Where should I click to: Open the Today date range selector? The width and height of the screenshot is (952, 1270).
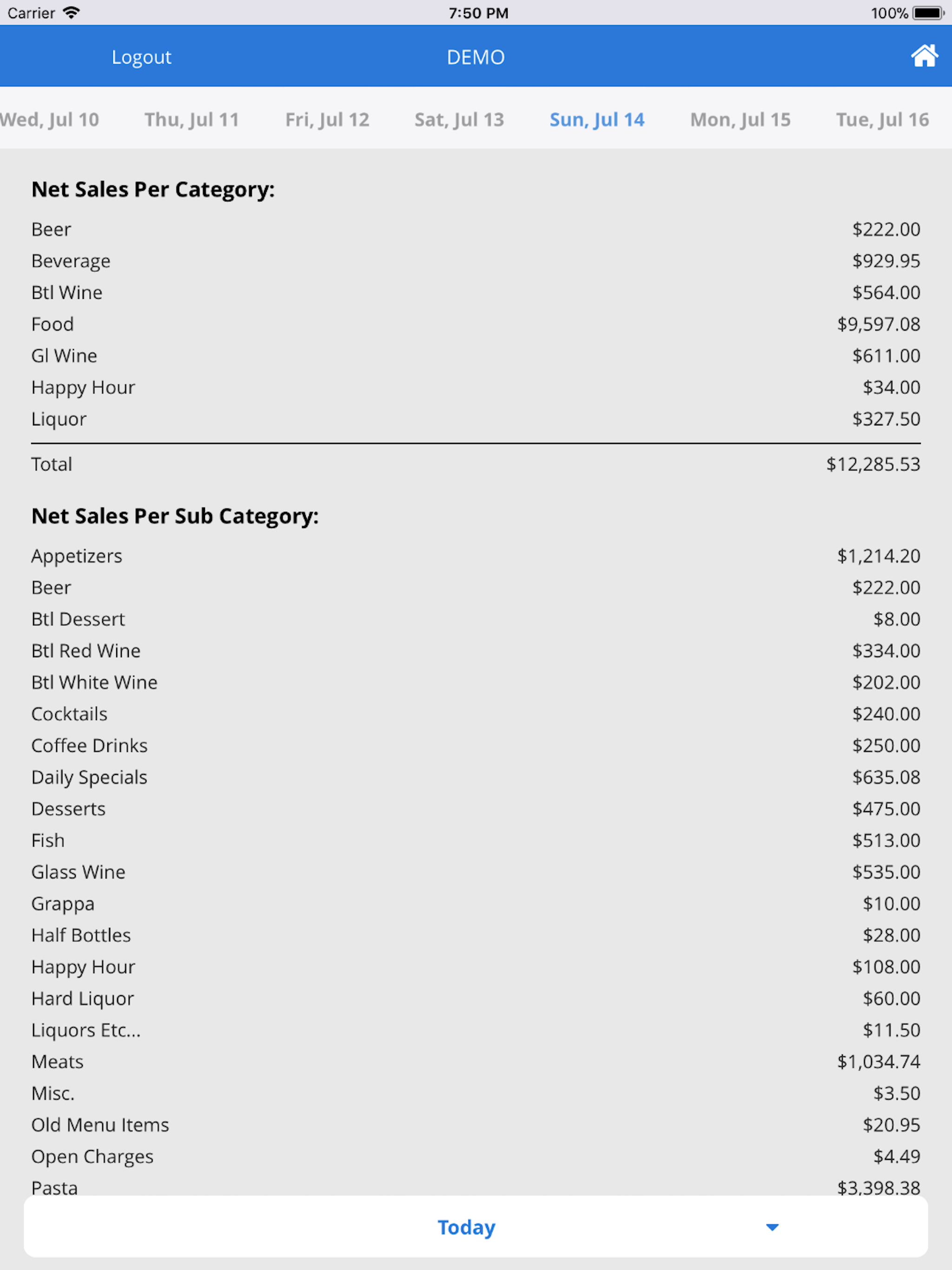point(476,1227)
